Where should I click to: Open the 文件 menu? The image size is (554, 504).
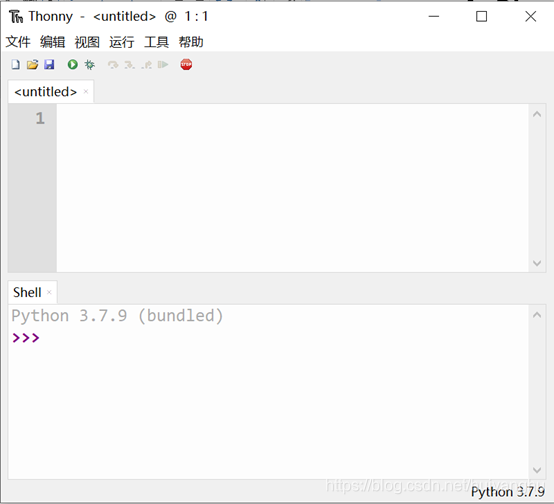coord(18,42)
